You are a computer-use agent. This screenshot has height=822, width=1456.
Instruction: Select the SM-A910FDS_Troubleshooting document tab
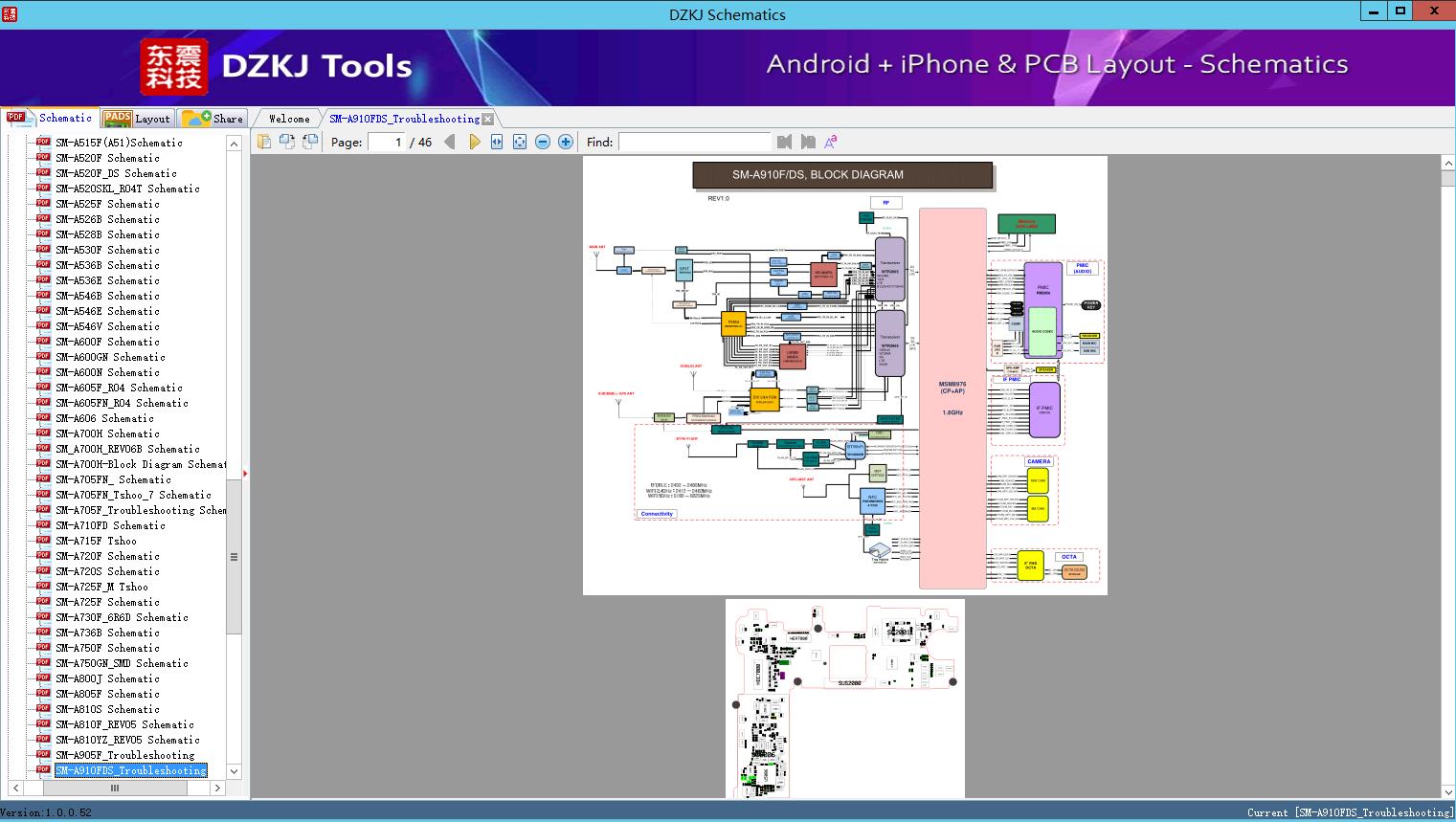coord(405,119)
